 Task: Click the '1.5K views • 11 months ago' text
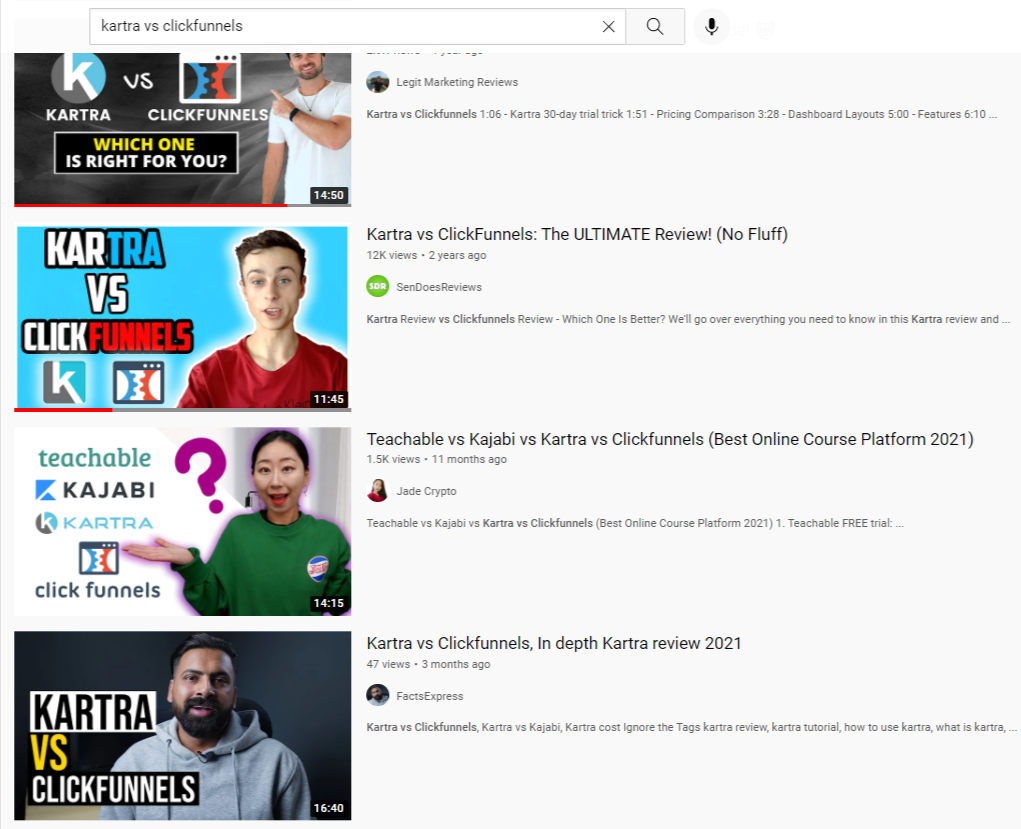tap(436, 459)
